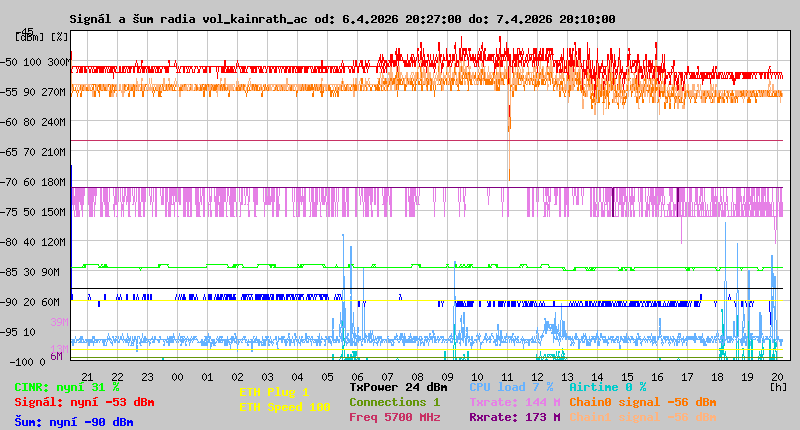Click the 'ETH Plug 1' legend label
The height and width of the screenshot is (430, 800).
click(x=274, y=392)
